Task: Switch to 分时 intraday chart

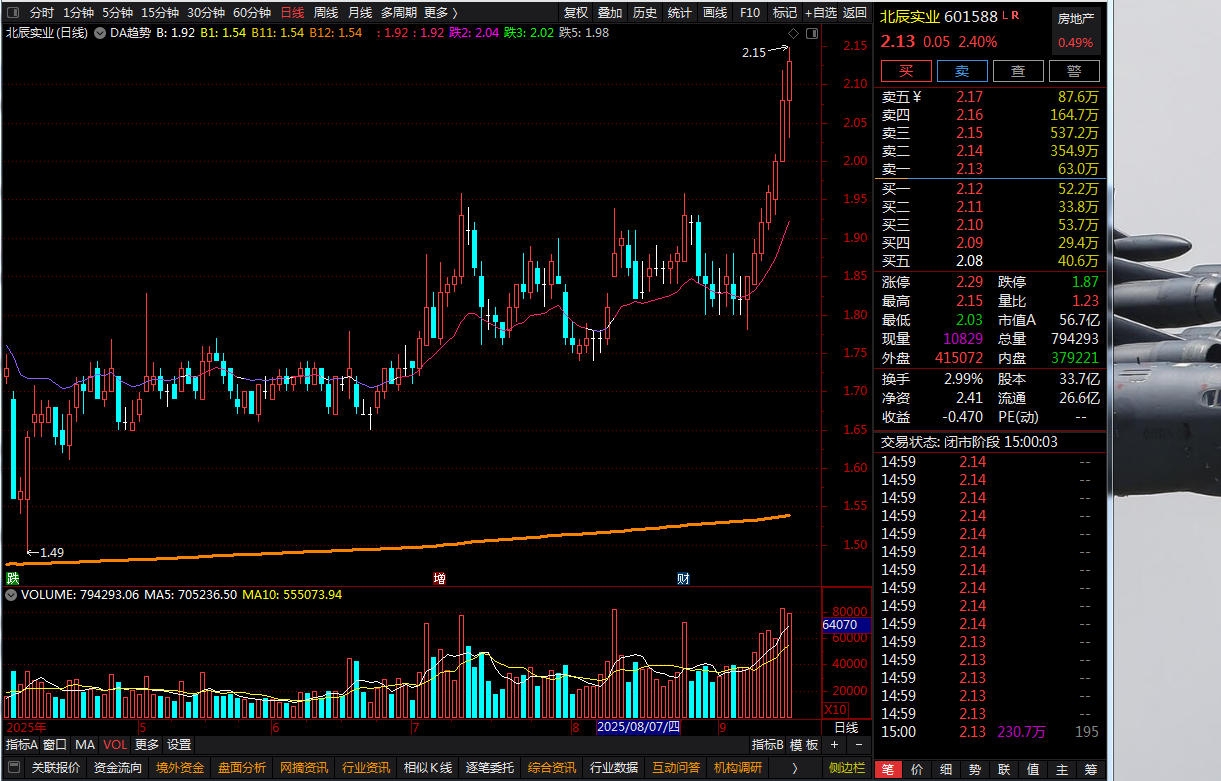Action: [41, 13]
